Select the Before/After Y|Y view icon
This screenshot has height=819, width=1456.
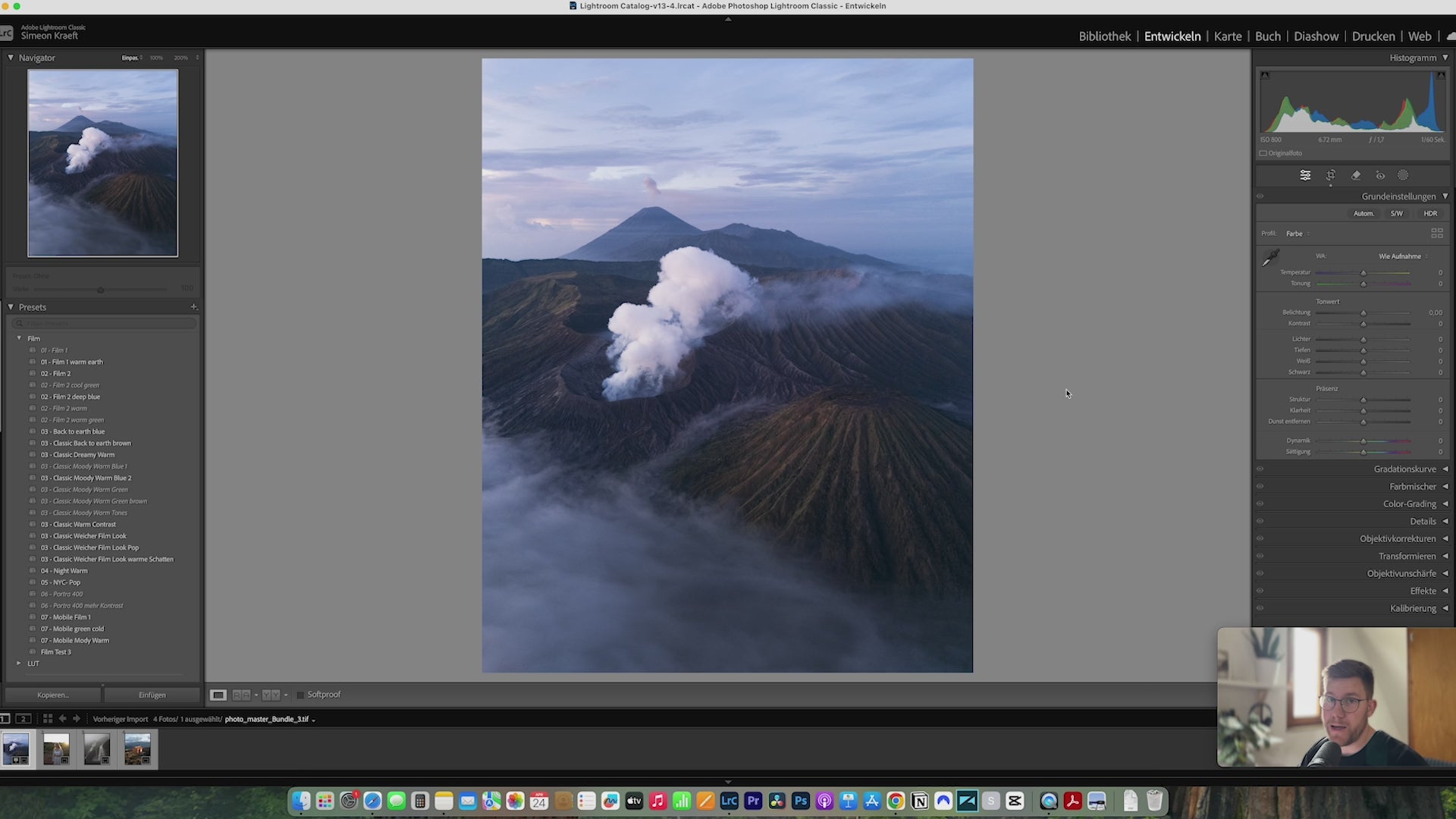(x=271, y=695)
